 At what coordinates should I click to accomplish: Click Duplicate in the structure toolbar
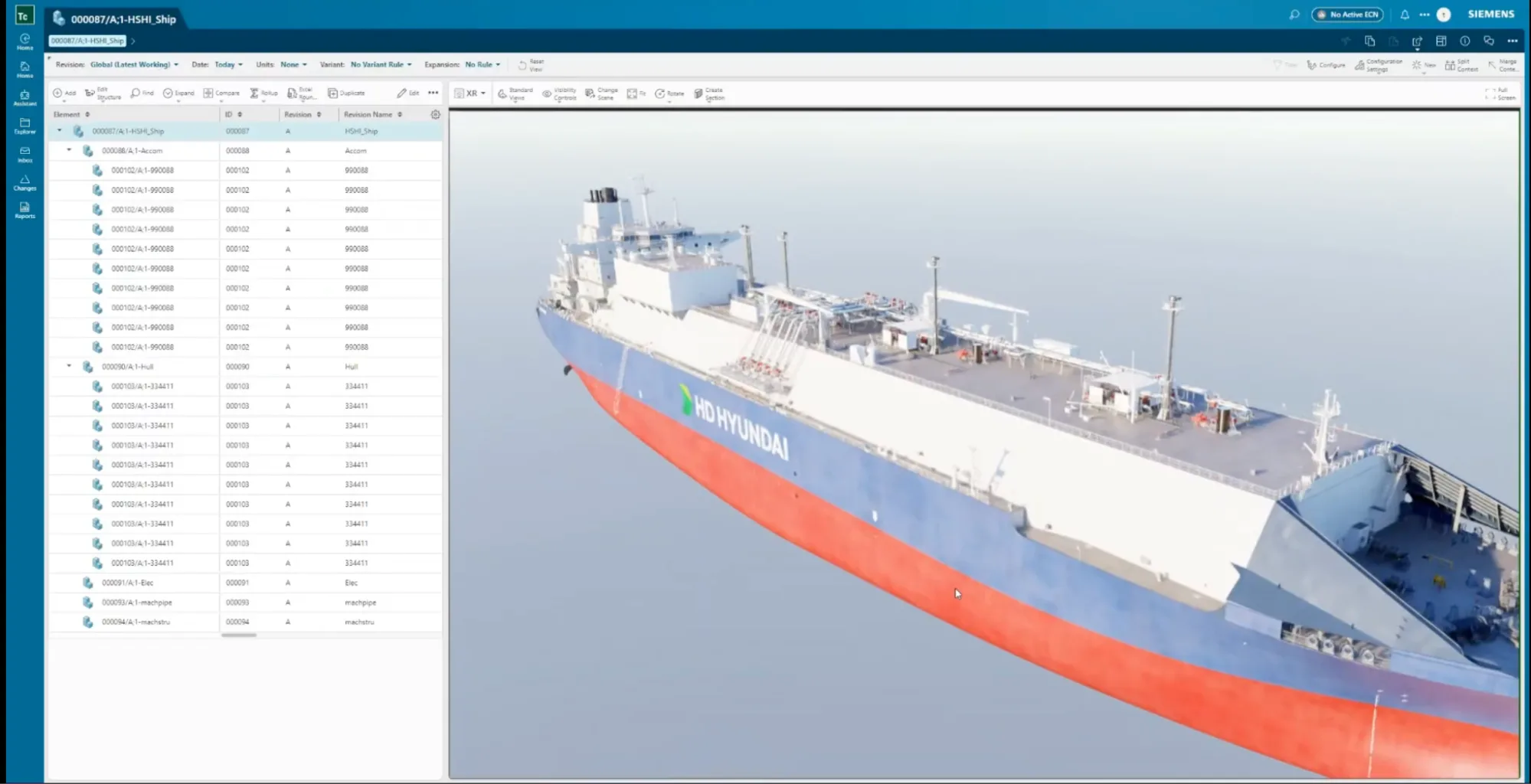[x=346, y=93]
